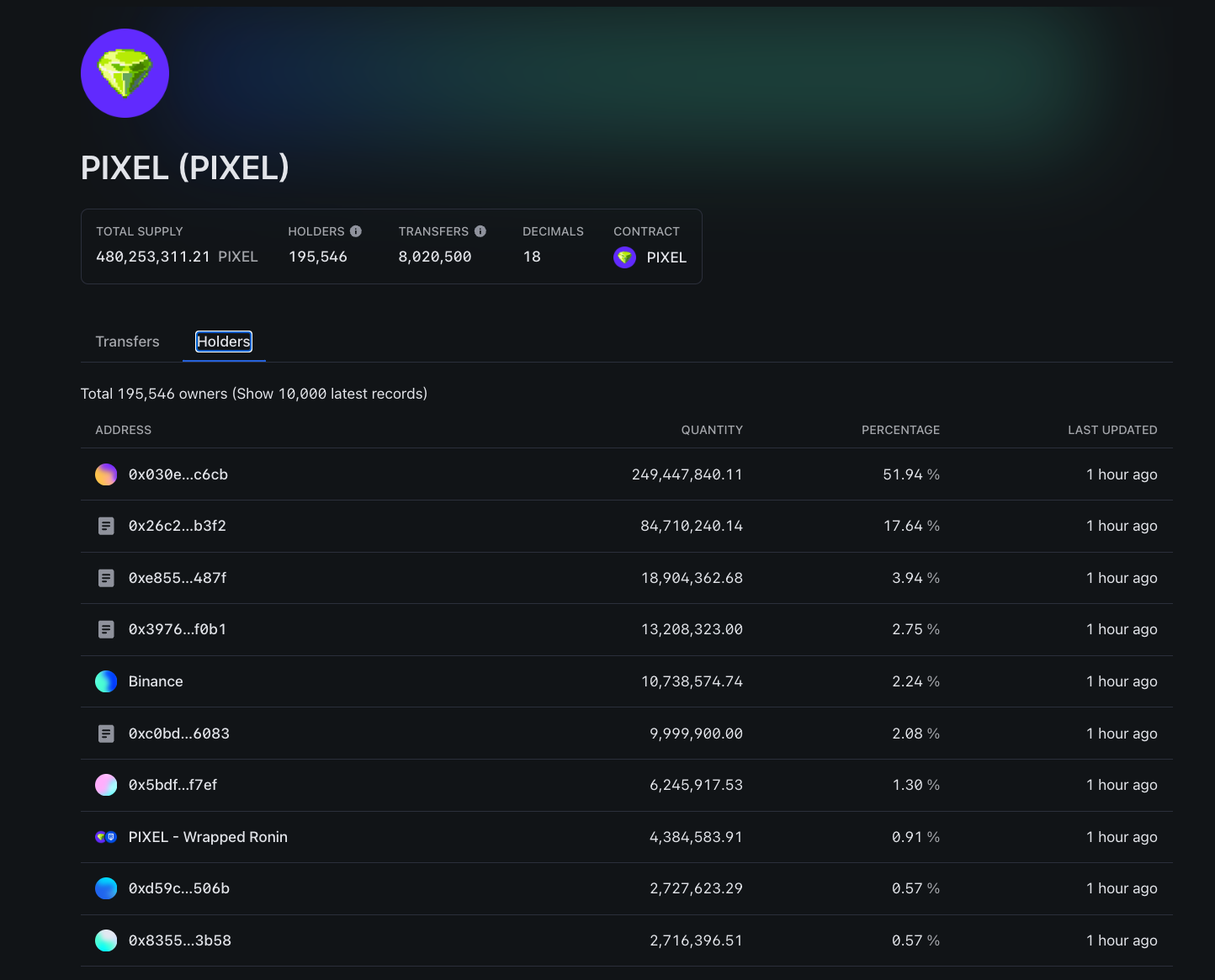Switch to the Transfers tab
The height and width of the screenshot is (980, 1215).
coord(127,342)
